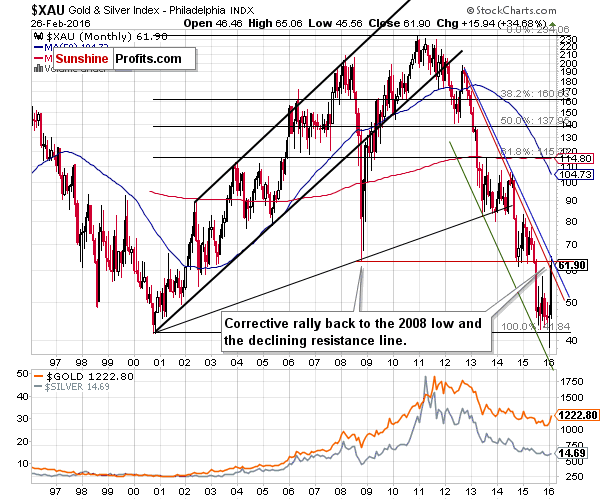Viewport: 600px width, 500px height.
Task: Click the 1750 gold axis label
Action: [572, 381]
